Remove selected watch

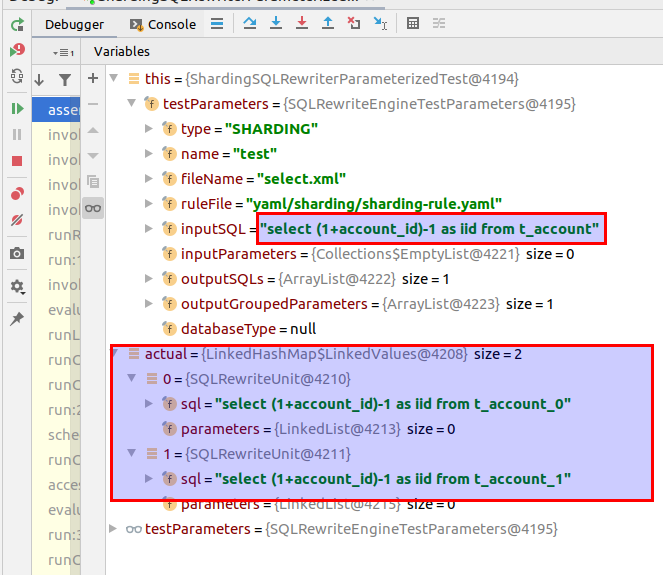[93, 104]
